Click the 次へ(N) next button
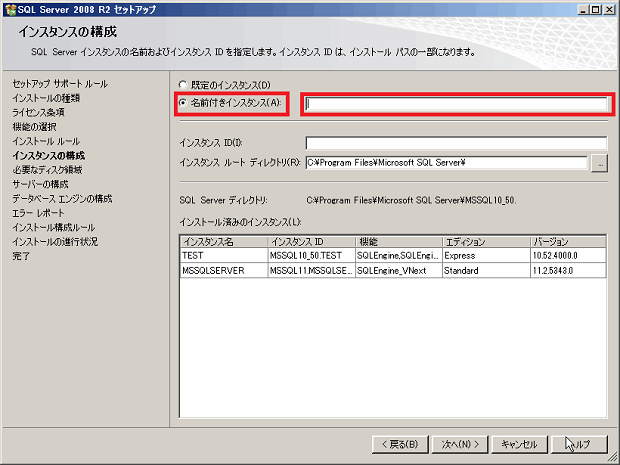The image size is (620, 465). point(460,444)
